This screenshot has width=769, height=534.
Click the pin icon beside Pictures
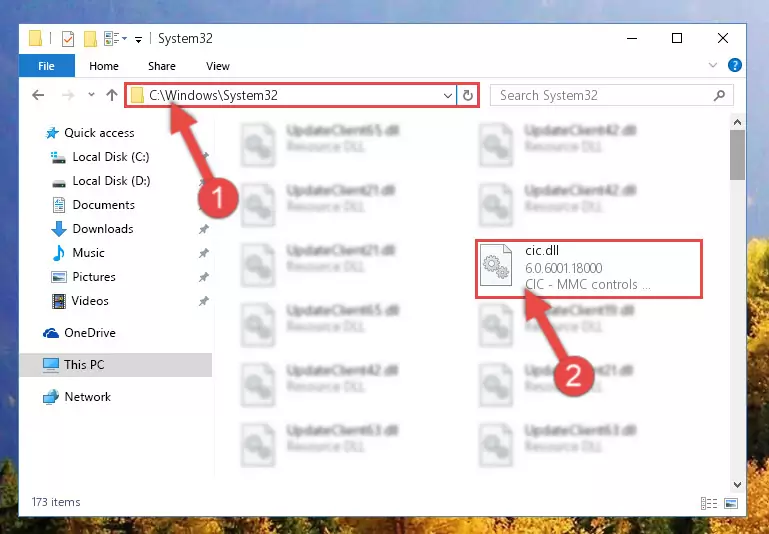point(204,277)
